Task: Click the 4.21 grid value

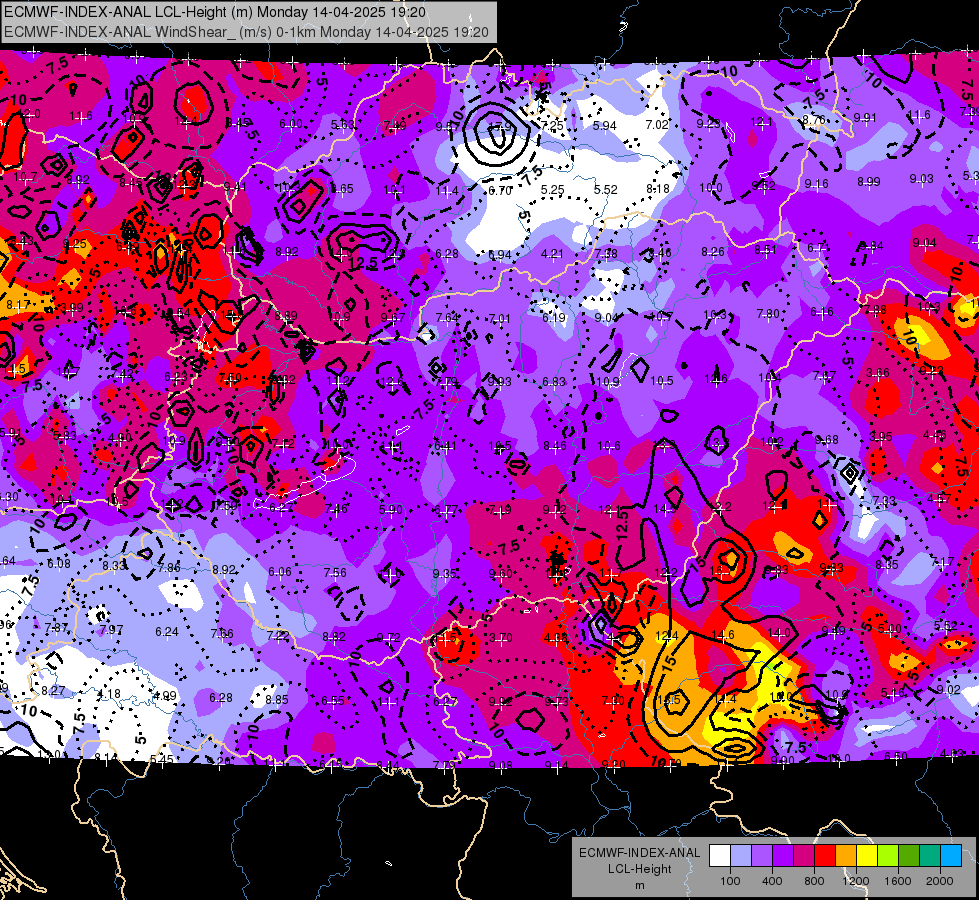Action: coord(552,254)
